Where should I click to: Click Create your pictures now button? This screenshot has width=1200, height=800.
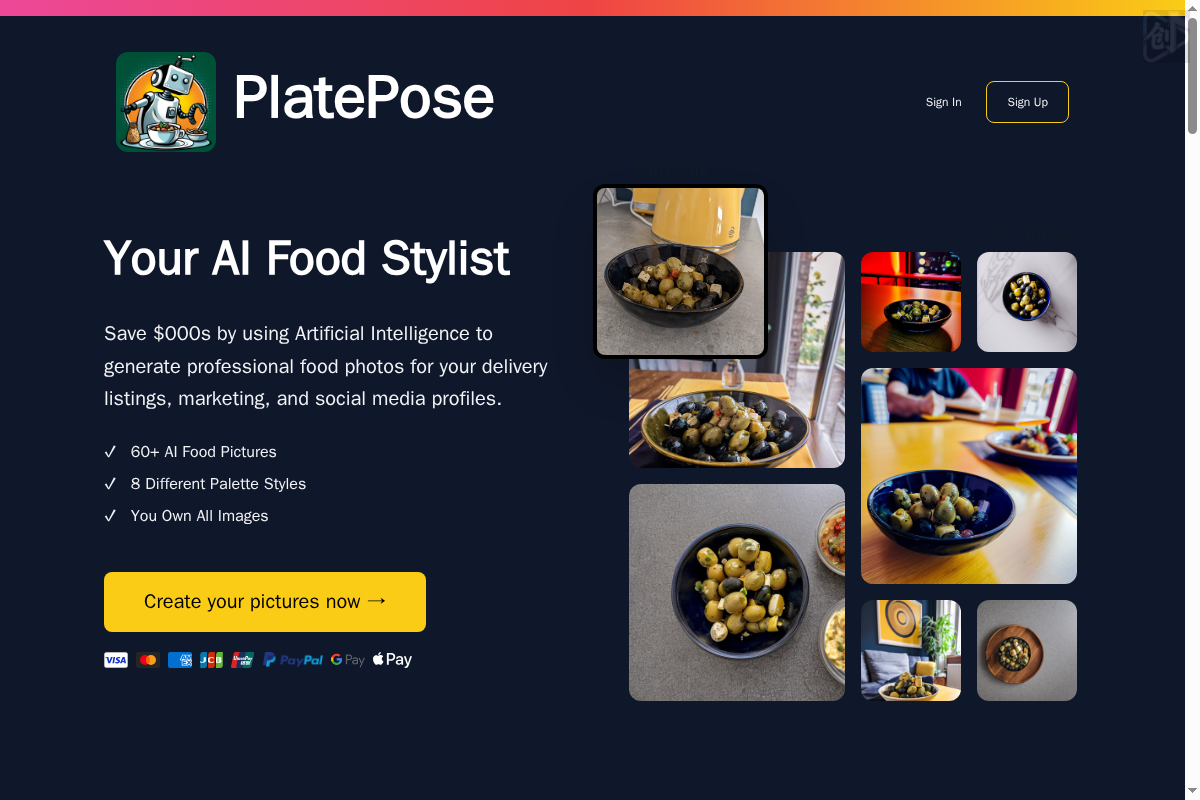point(265,602)
